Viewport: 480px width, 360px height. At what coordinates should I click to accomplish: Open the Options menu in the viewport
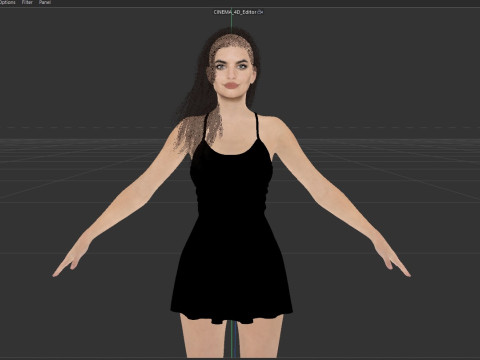(7, 2)
